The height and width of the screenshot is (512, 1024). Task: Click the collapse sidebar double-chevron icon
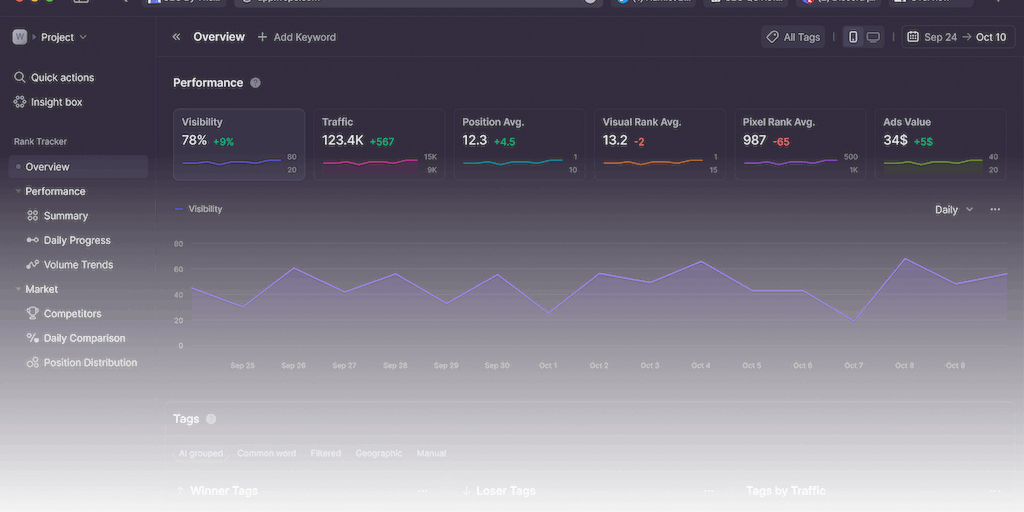177,37
